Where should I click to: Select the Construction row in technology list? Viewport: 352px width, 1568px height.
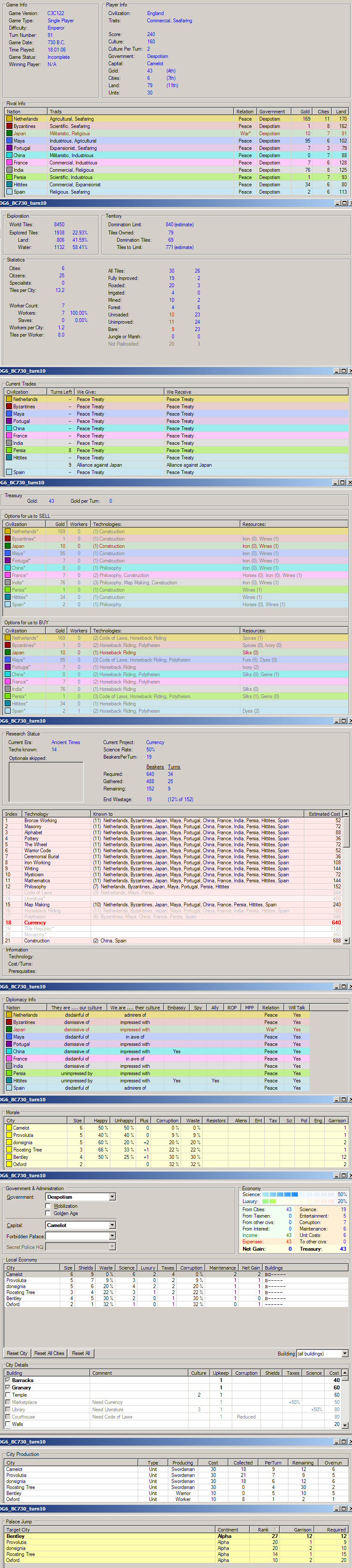coord(173,941)
